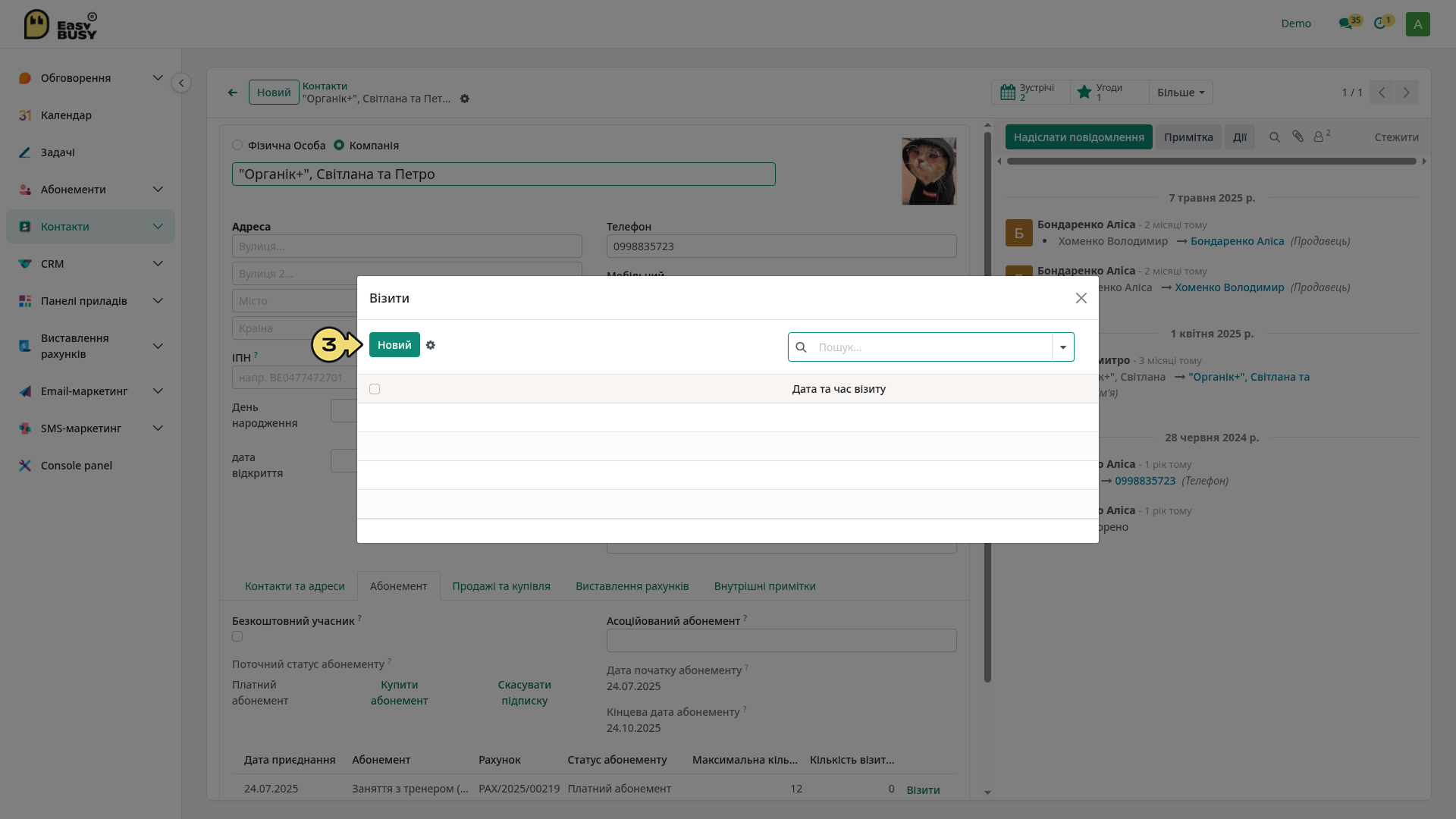Click Новий button in contact header
Screen dimensions: 1456x819
[x=274, y=93]
